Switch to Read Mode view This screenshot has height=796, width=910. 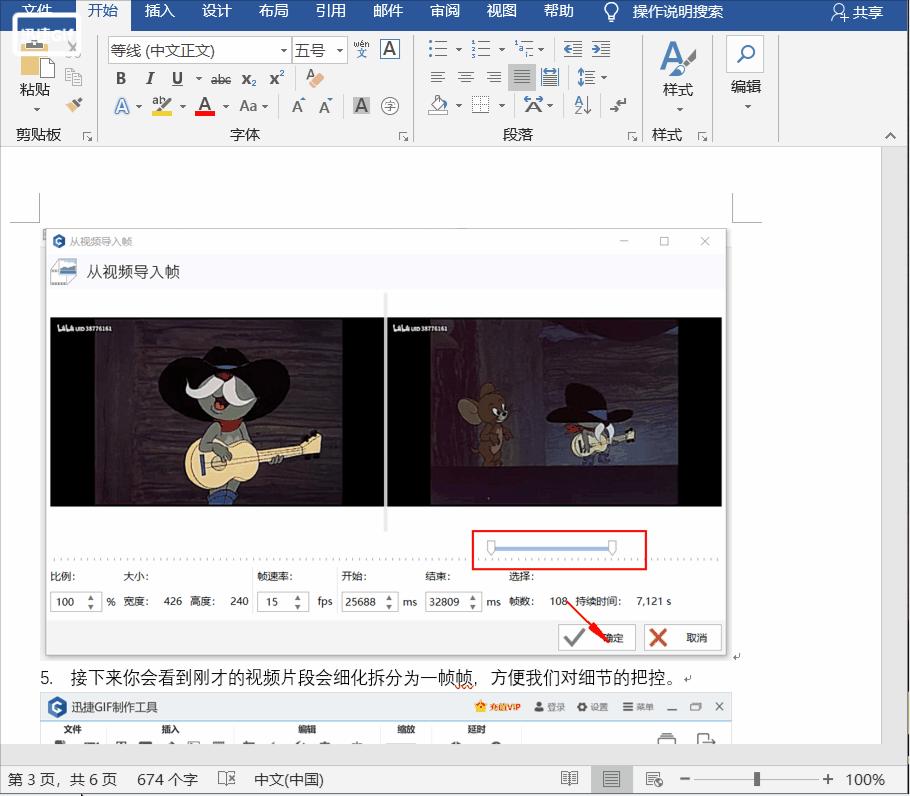[570, 779]
